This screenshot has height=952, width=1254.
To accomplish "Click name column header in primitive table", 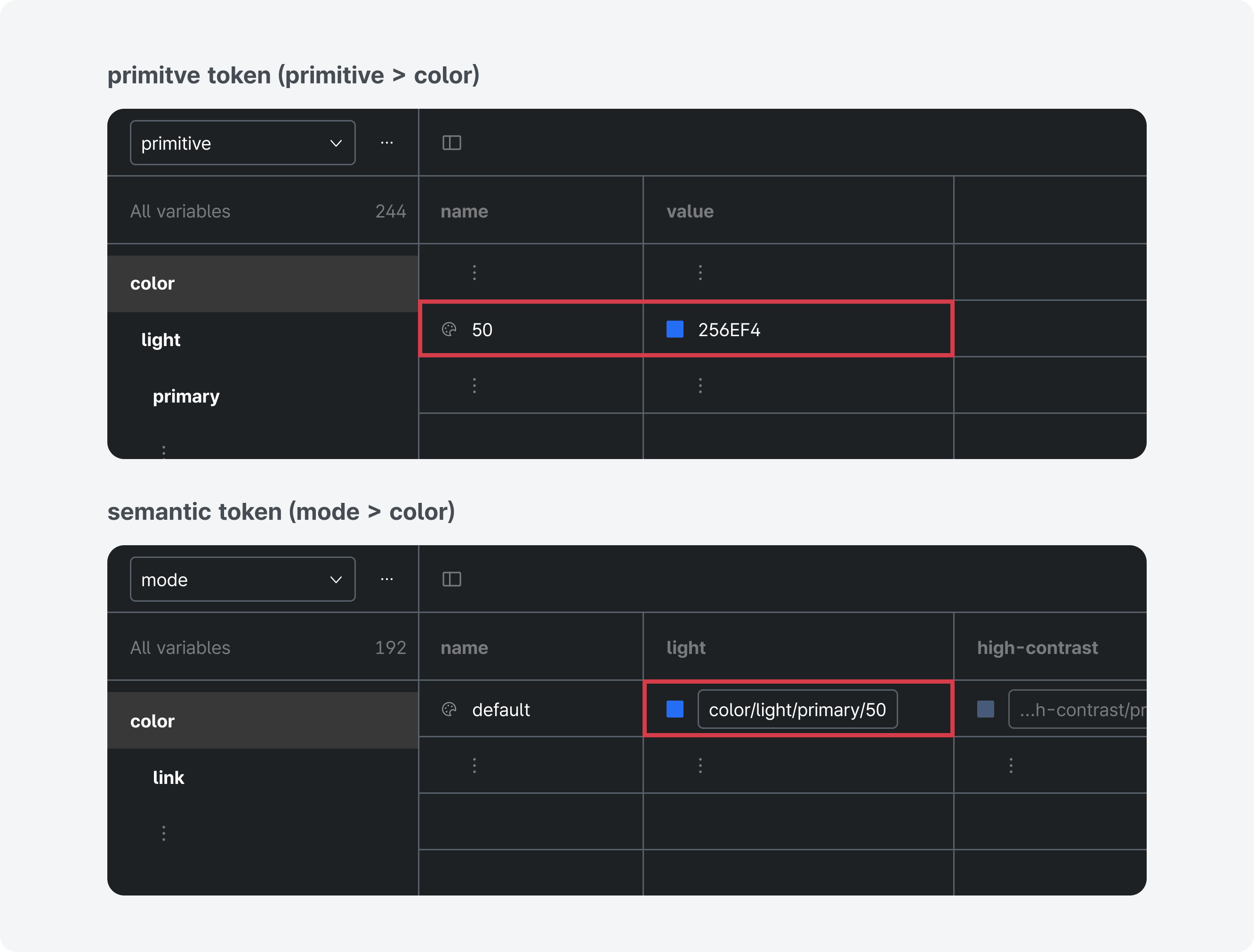I will click(464, 211).
